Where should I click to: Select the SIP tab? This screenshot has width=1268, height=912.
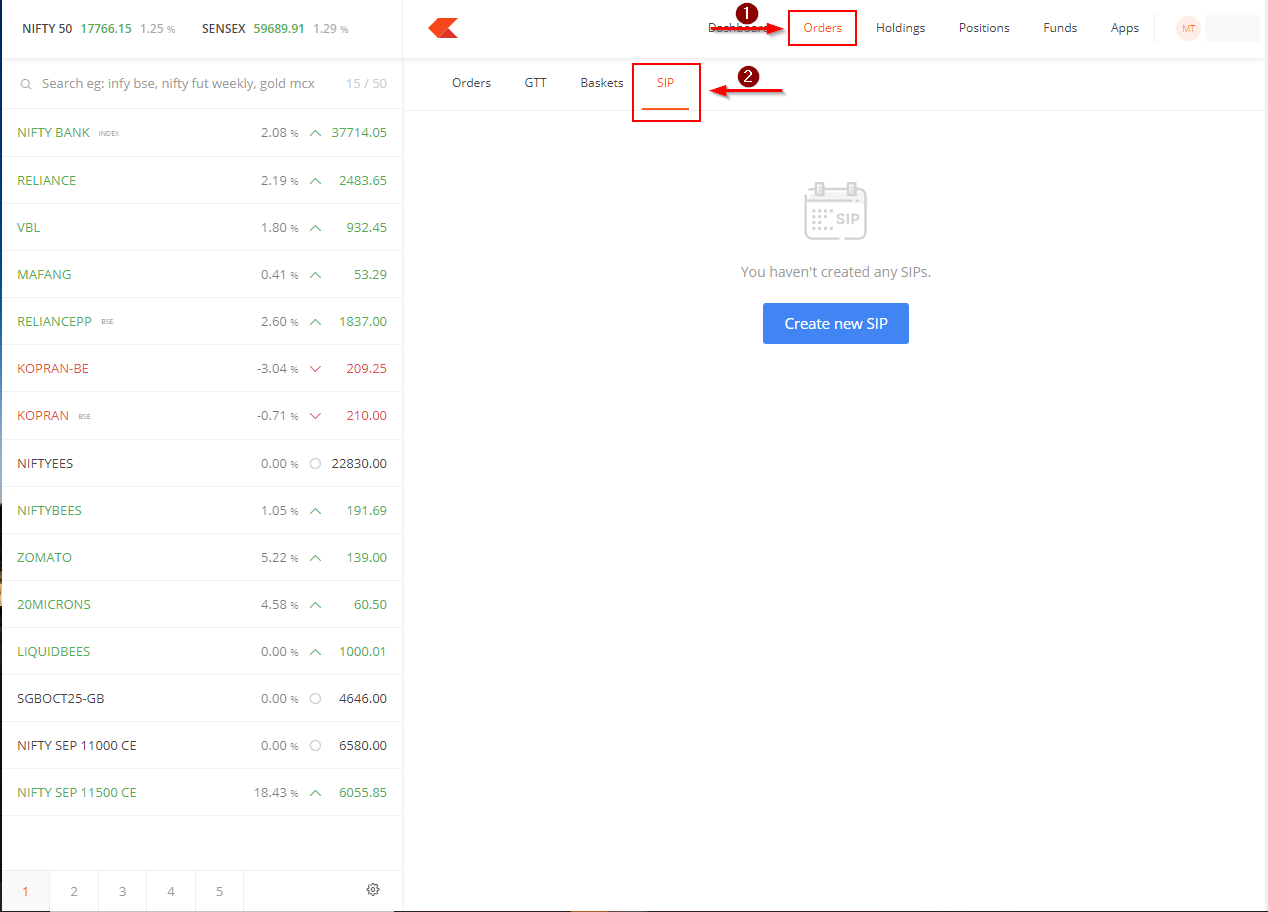665,83
